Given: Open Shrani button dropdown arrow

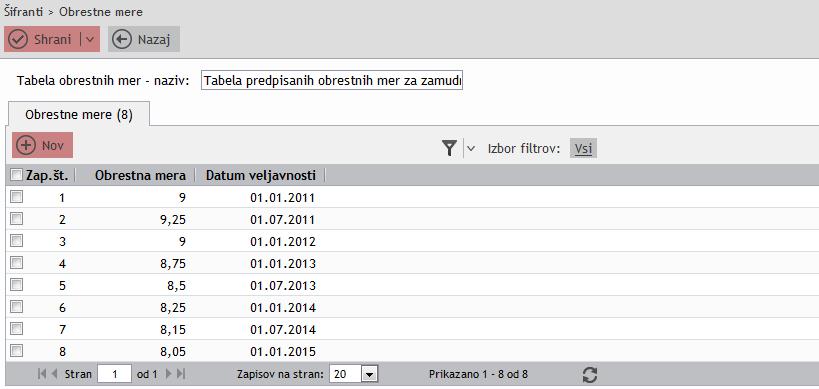Looking at the screenshot, I should coord(89,40).
